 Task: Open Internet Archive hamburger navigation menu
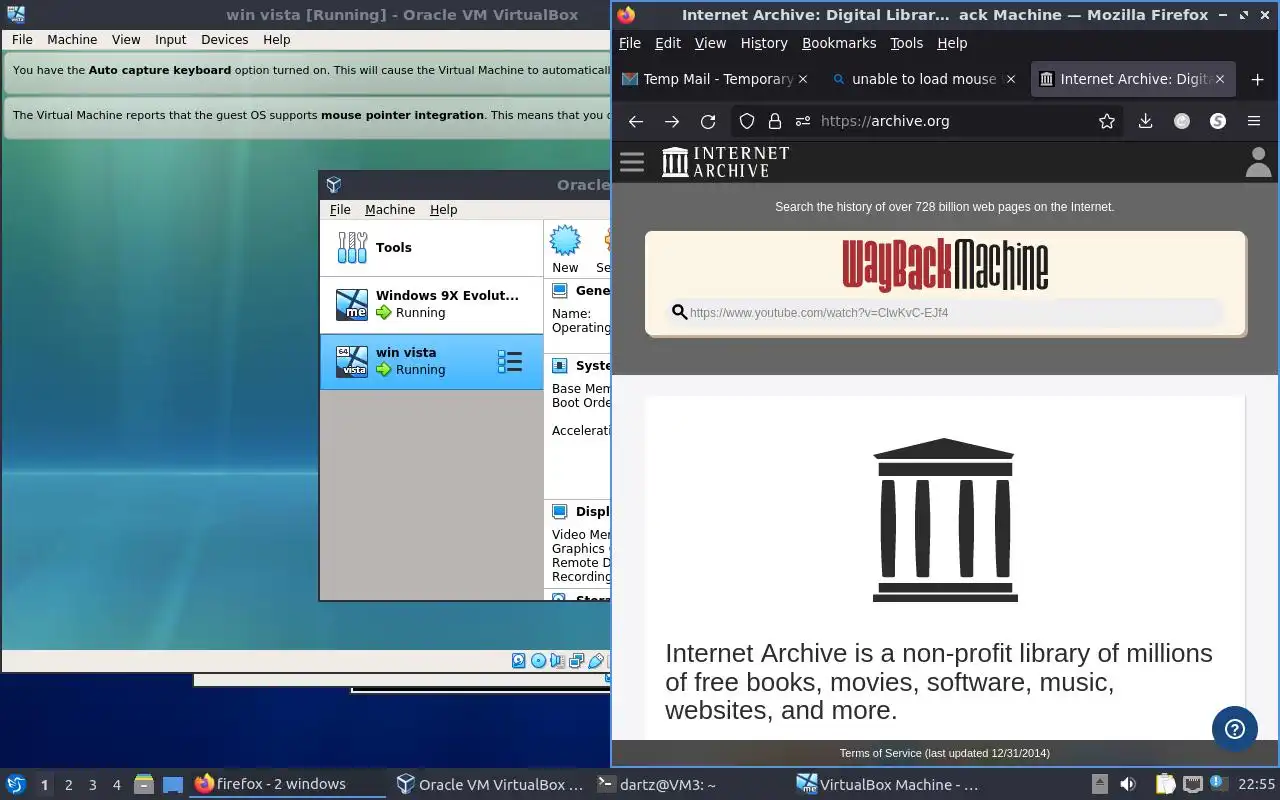tap(632, 162)
